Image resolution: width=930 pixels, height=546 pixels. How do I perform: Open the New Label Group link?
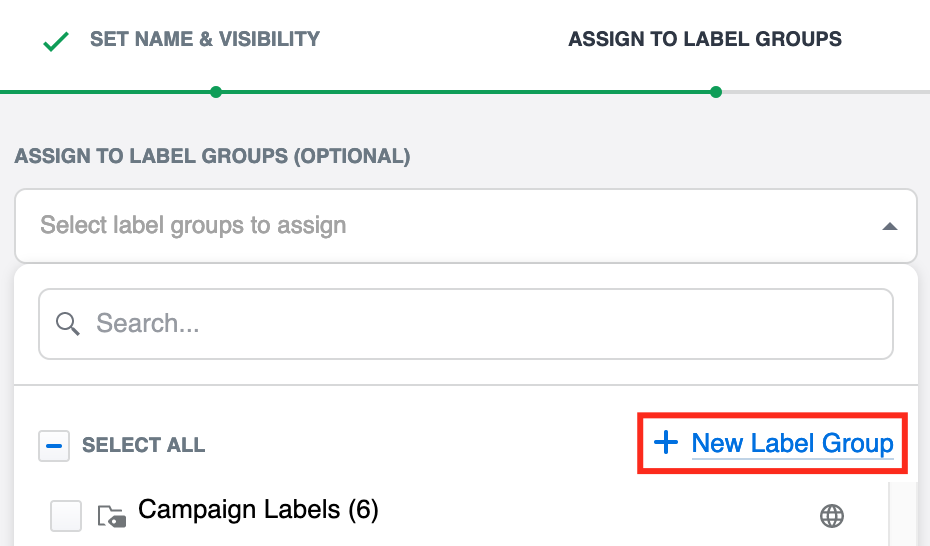[792, 444]
